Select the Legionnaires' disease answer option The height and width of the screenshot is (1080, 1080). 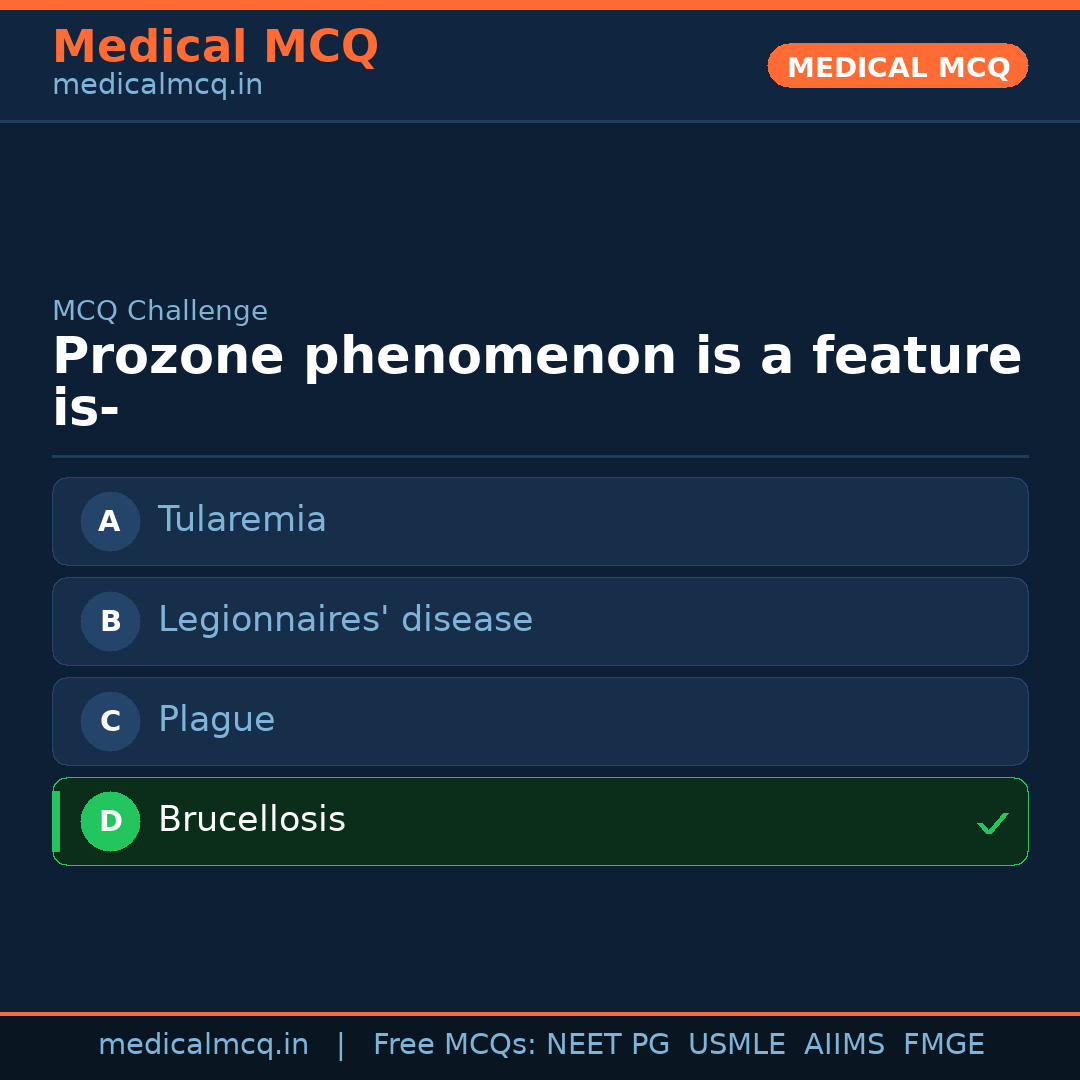(540, 621)
